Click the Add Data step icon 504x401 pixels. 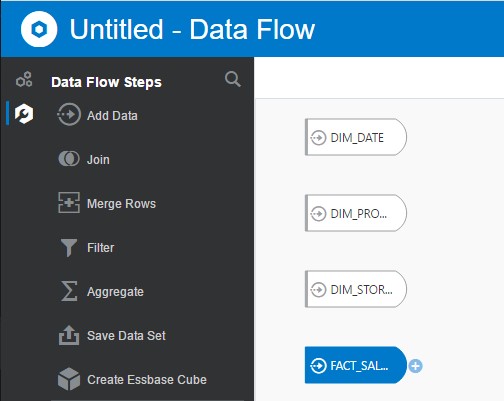point(69,115)
